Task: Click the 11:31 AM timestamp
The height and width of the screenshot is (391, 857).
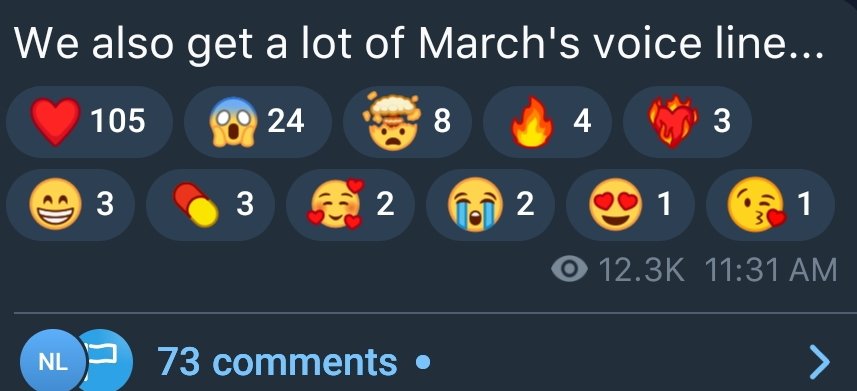Action: coord(771,270)
